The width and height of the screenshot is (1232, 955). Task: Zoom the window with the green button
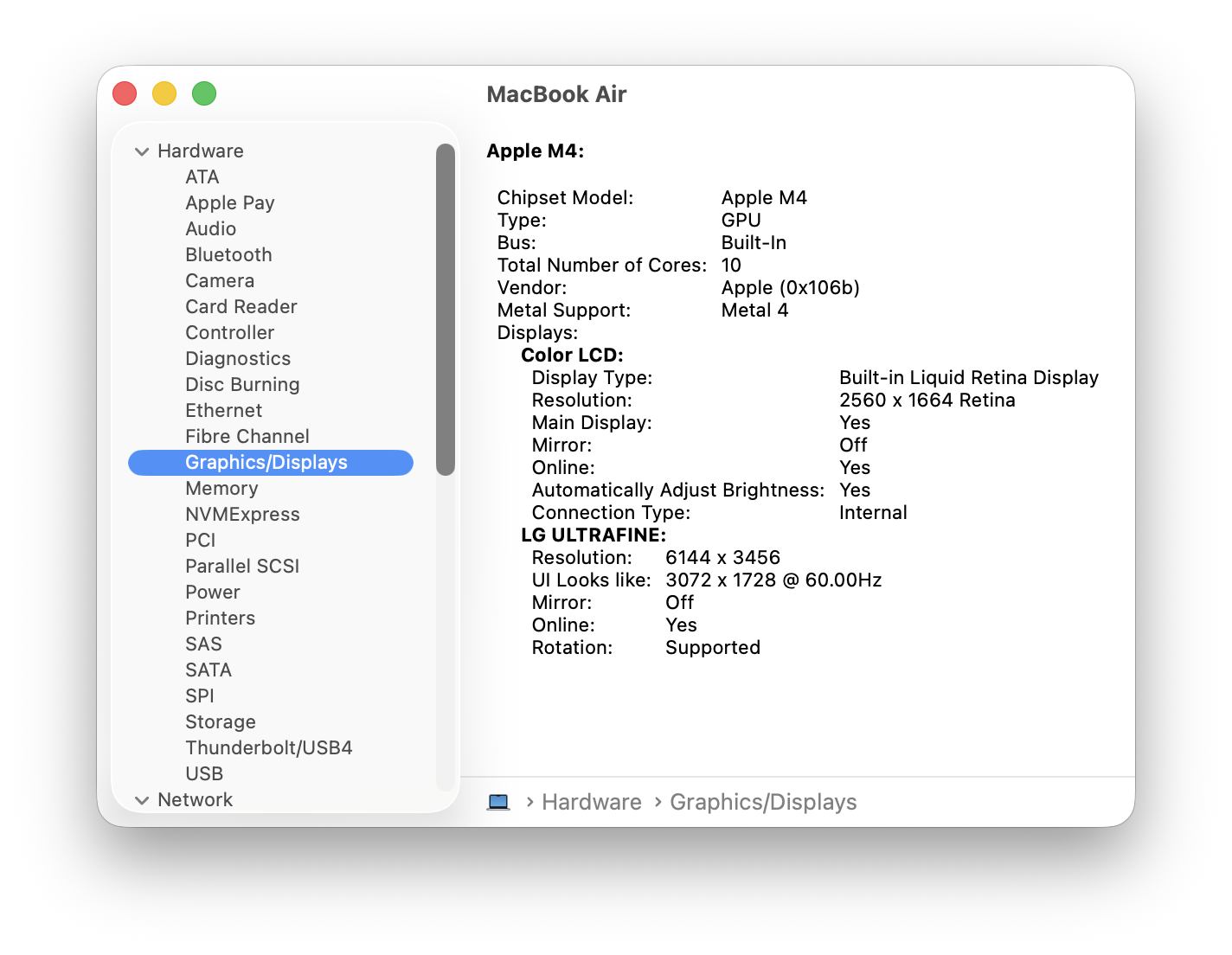(204, 93)
